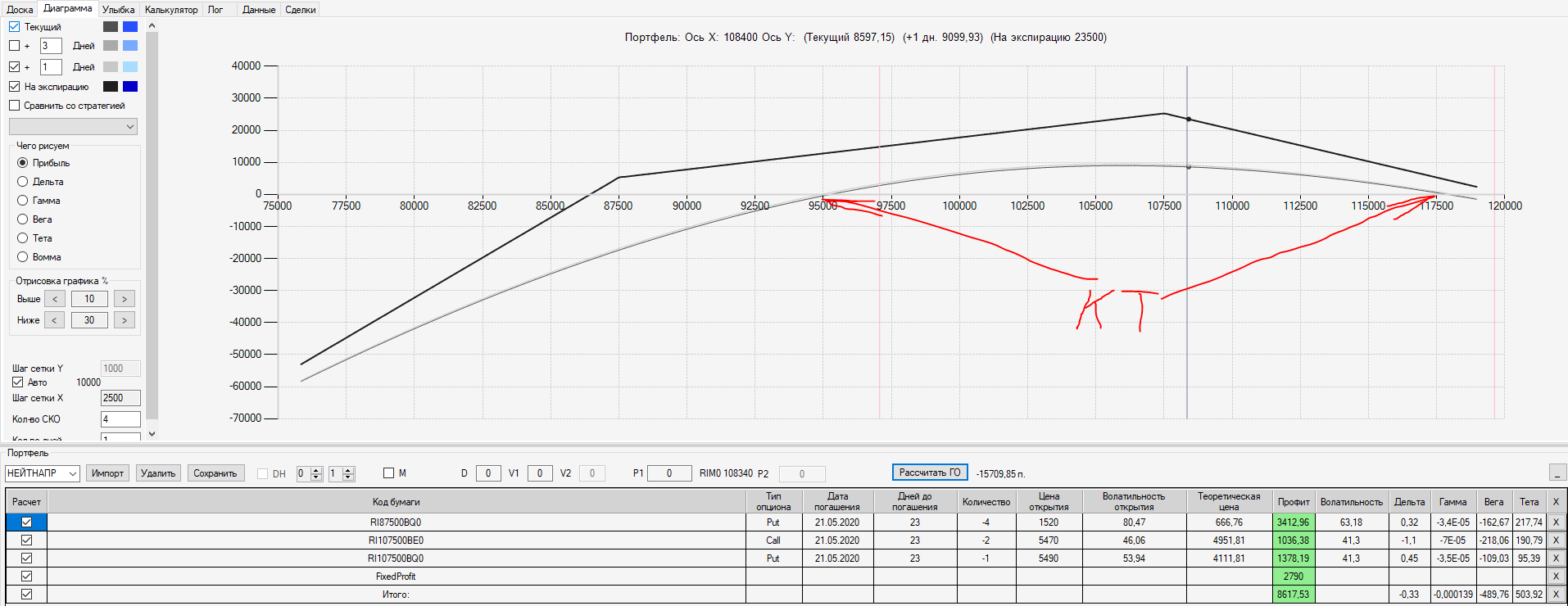
Task: Click the Импорт button
Action: [107, 473]
